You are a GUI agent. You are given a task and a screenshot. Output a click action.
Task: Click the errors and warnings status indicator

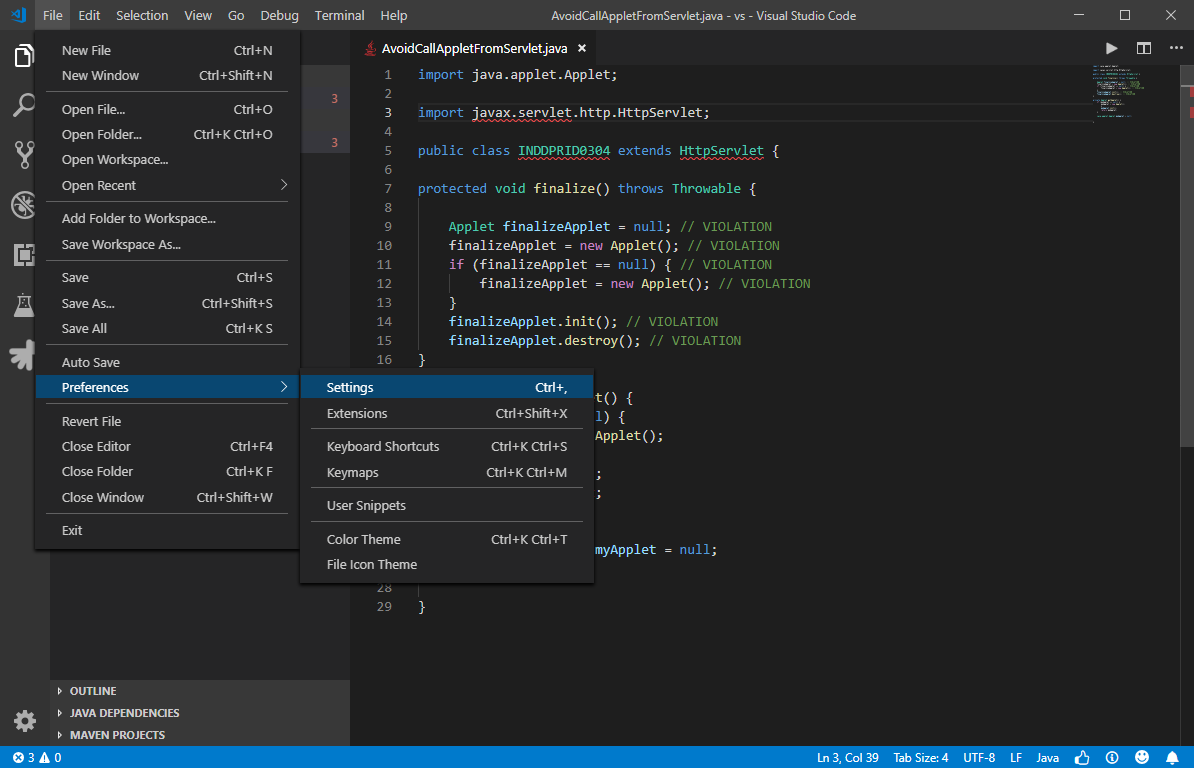click(x=36, y=757)
